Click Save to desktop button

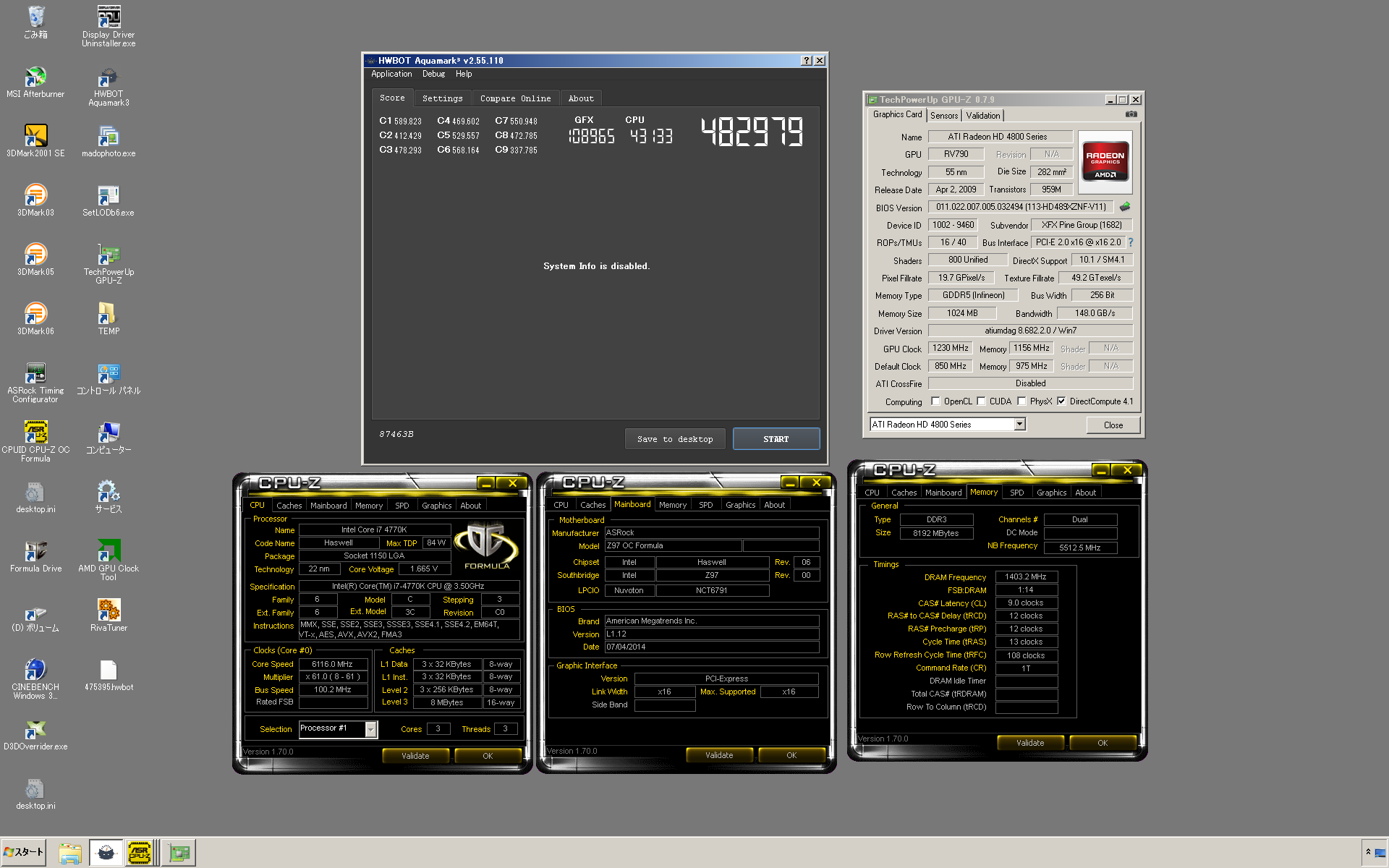click(674, 439)
